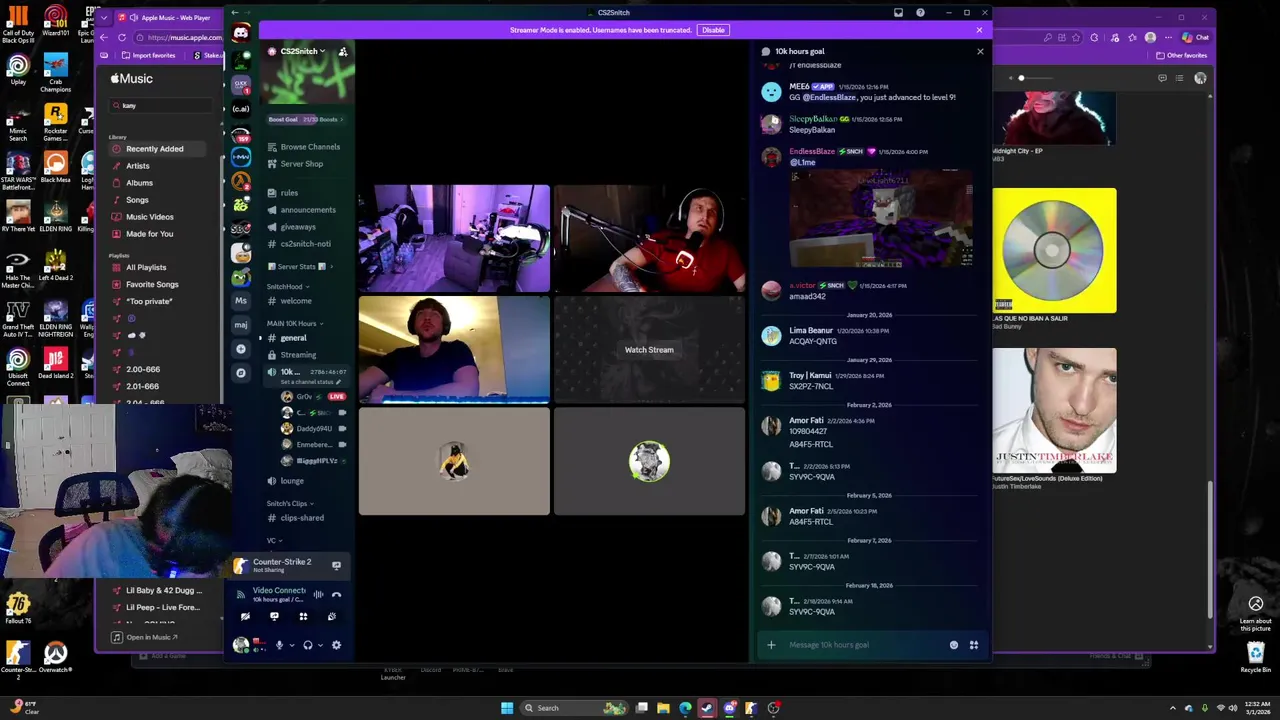Click the invite people icon beside CS2Snitch
The image size is (1280, 720).
(343, 51)
